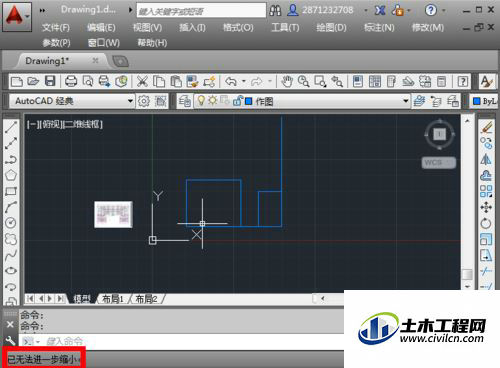The image size is (500, 368).
Task: Click the Zoom Previous icon
Action: click(x=337, y=81)
